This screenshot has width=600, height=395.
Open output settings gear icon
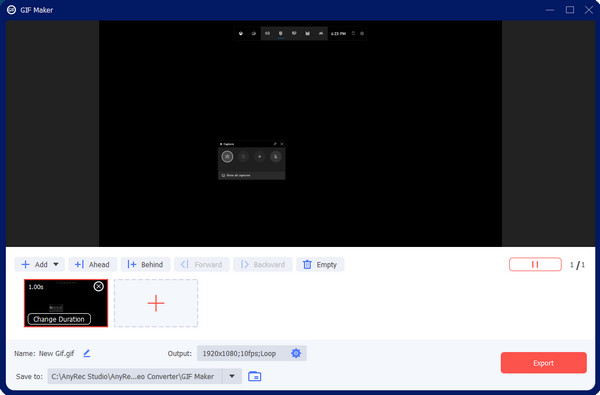[x=296, y=353]
